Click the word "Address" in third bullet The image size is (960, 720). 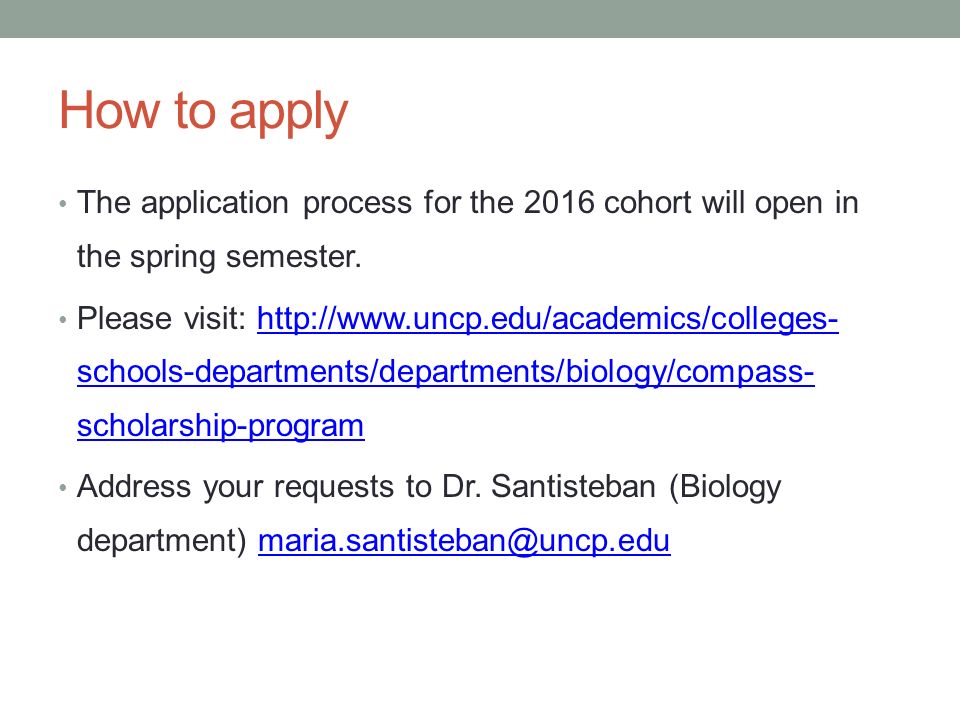tap(134, 487)
